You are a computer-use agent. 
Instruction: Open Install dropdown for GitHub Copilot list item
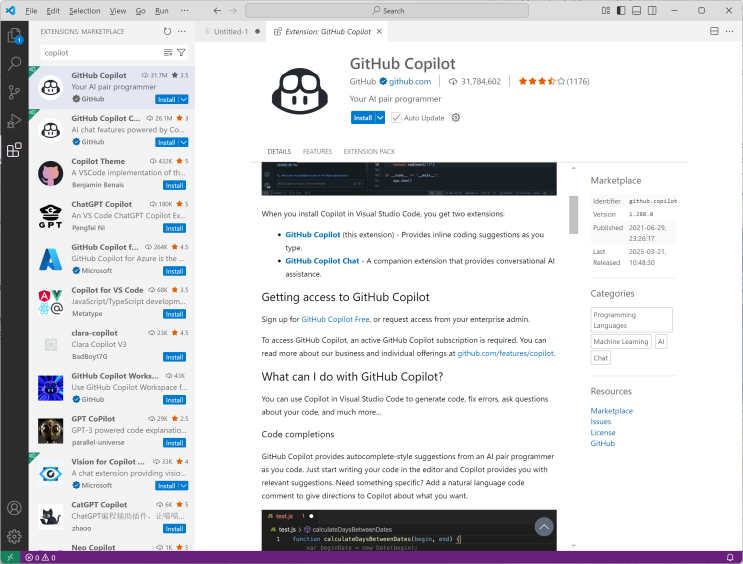(184, 100)
